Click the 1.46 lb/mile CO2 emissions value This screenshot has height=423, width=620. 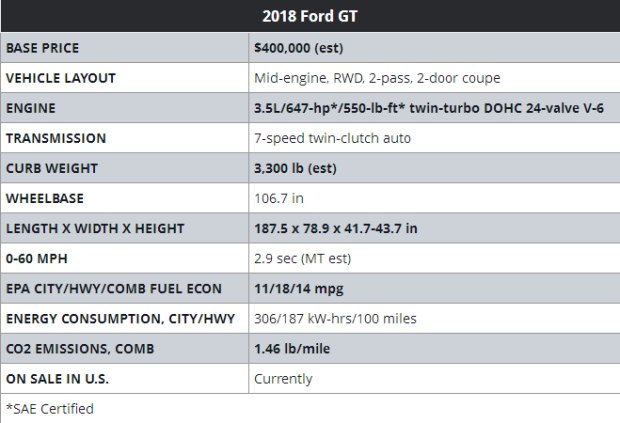tap(292, 349)
